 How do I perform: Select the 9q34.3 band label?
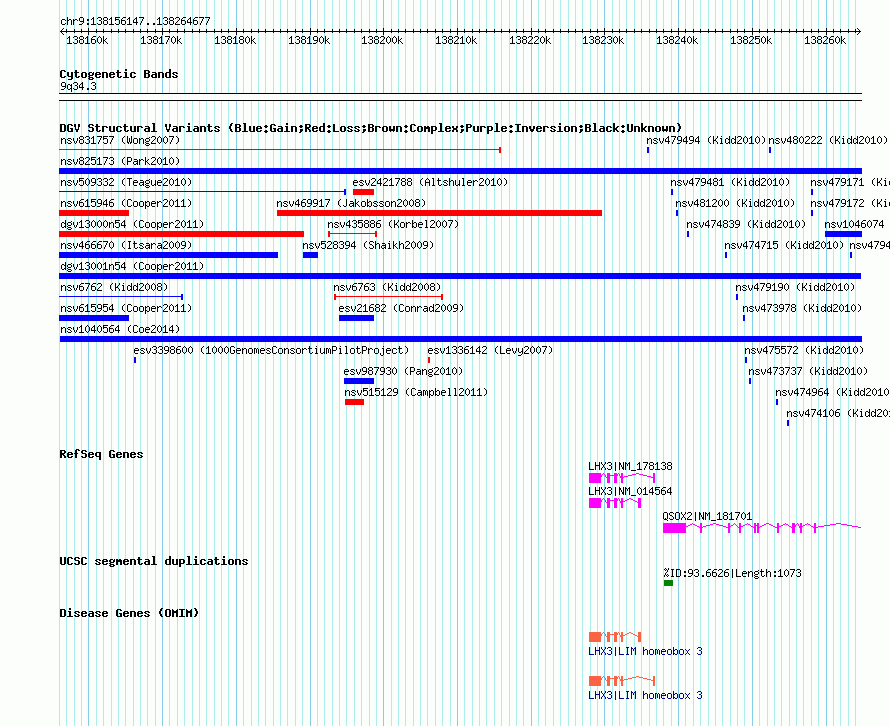(78, 86)
